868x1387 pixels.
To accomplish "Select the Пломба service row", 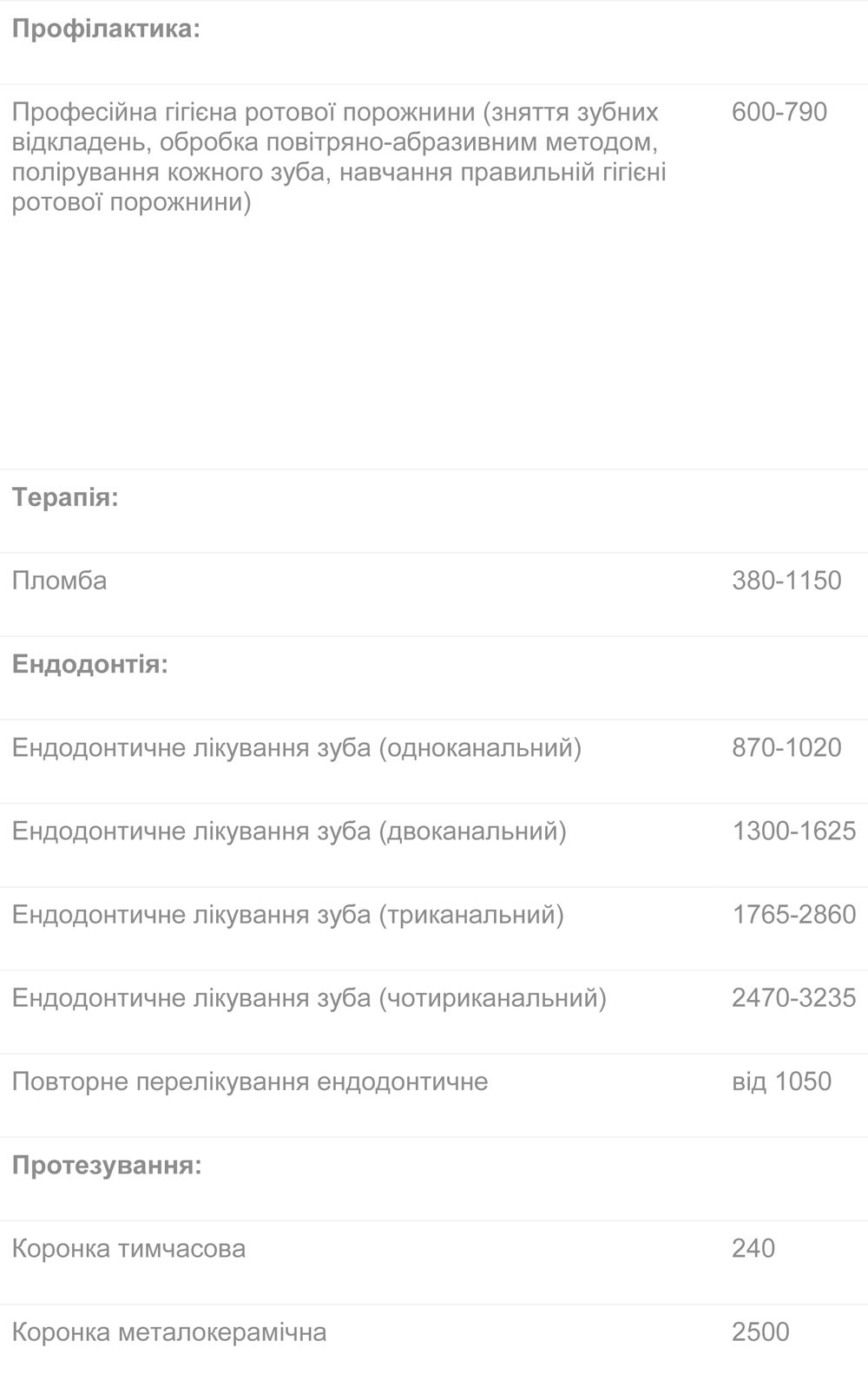I will [59, 581].
